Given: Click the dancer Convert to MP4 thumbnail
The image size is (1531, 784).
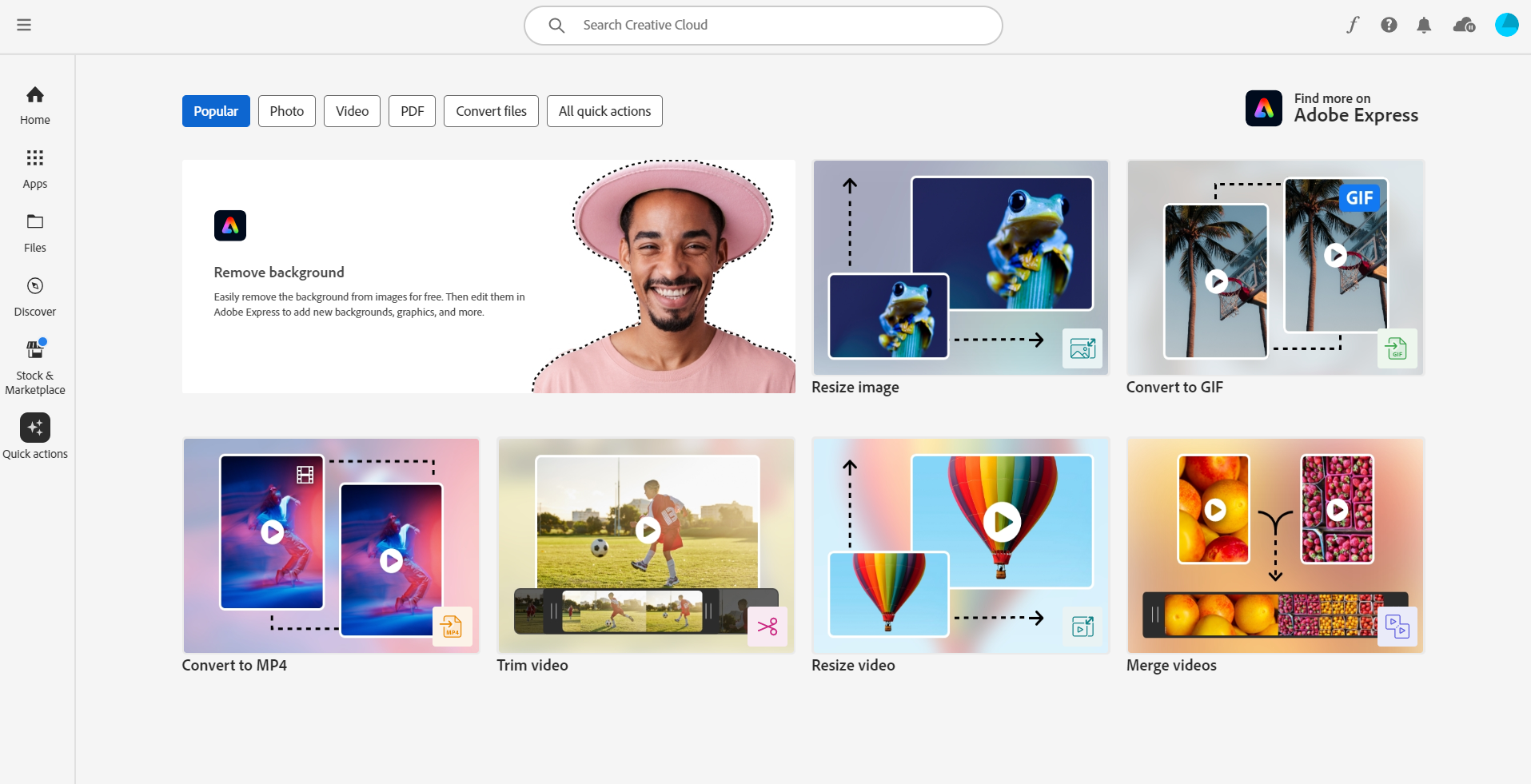Looking at the screenshot, I should coord(331,546).
